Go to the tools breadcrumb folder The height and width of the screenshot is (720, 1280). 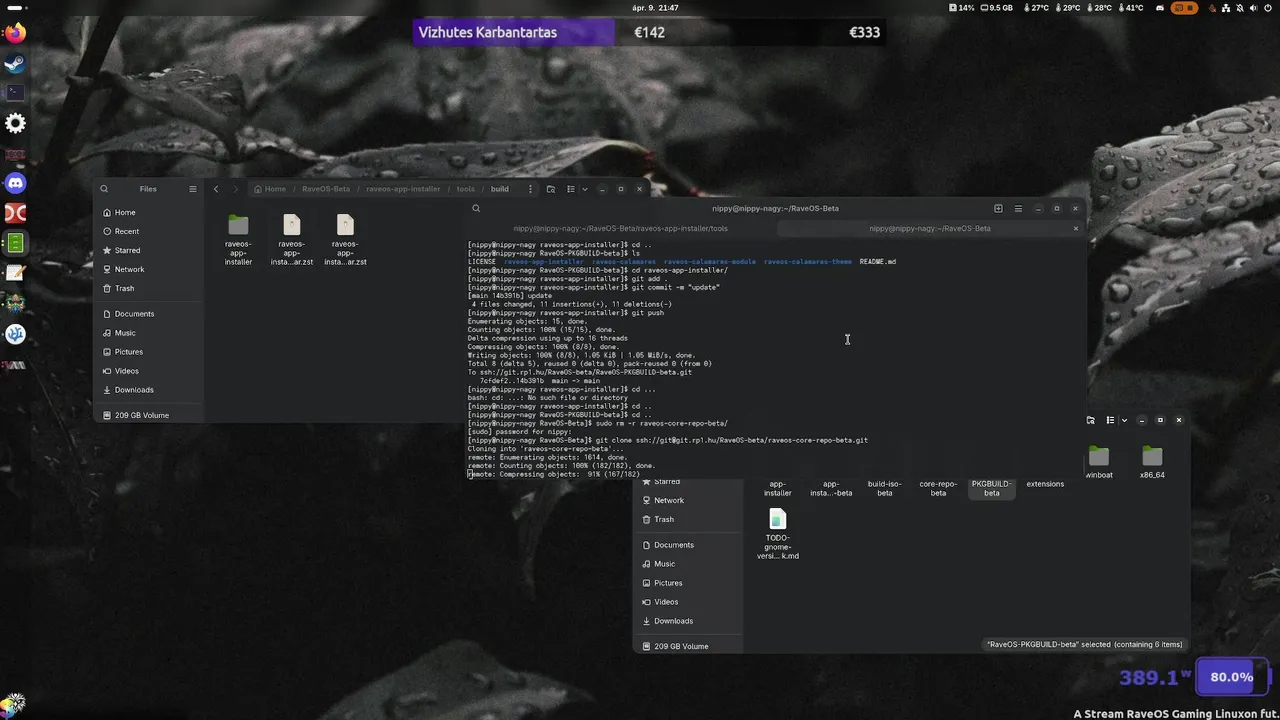coord(466,189)
